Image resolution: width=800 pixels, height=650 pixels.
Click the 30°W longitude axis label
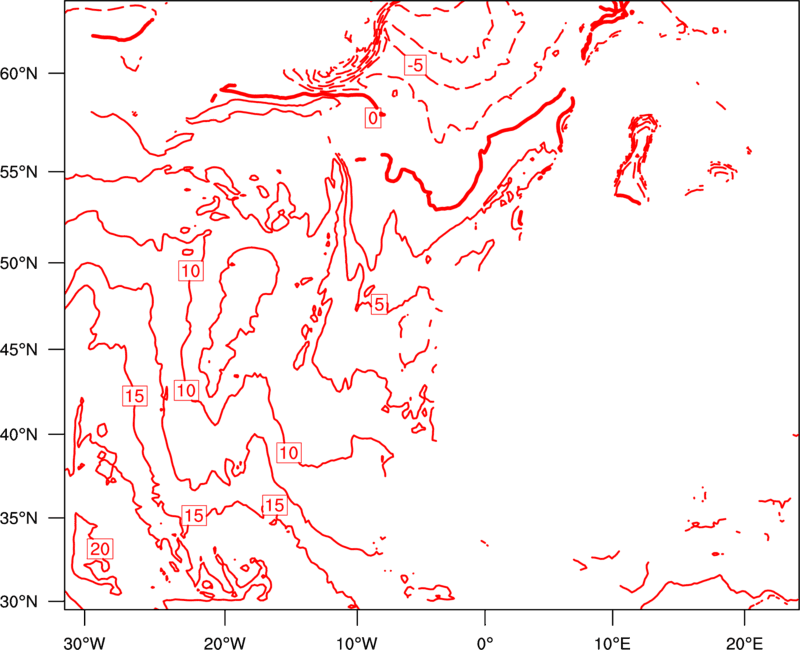coord(85,643)
